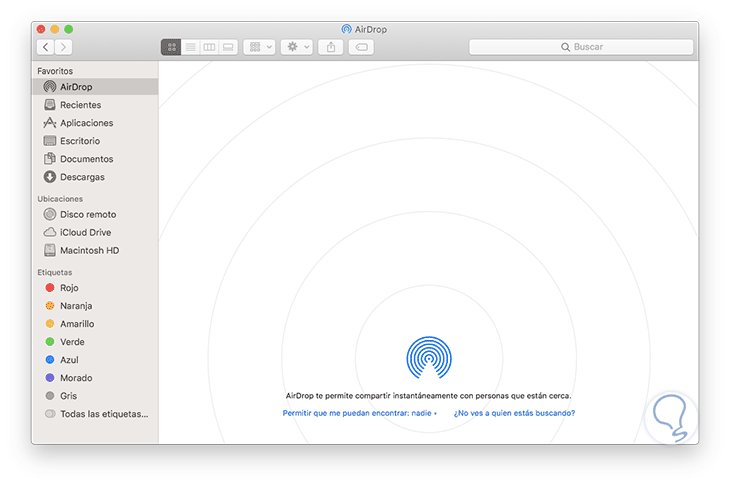This screenshot has height=485, width=730.
Task: Click the Etiquetas section header
Action: [54, 272]
